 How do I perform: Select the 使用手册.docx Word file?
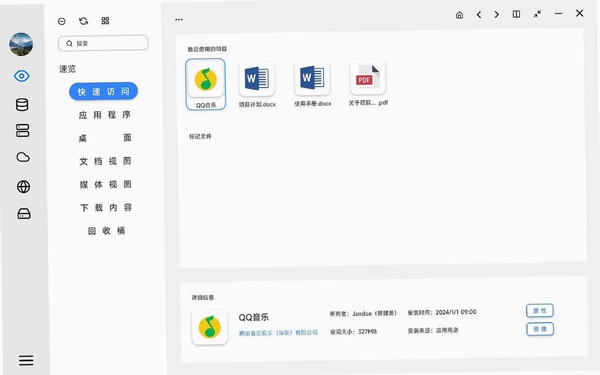312,83
